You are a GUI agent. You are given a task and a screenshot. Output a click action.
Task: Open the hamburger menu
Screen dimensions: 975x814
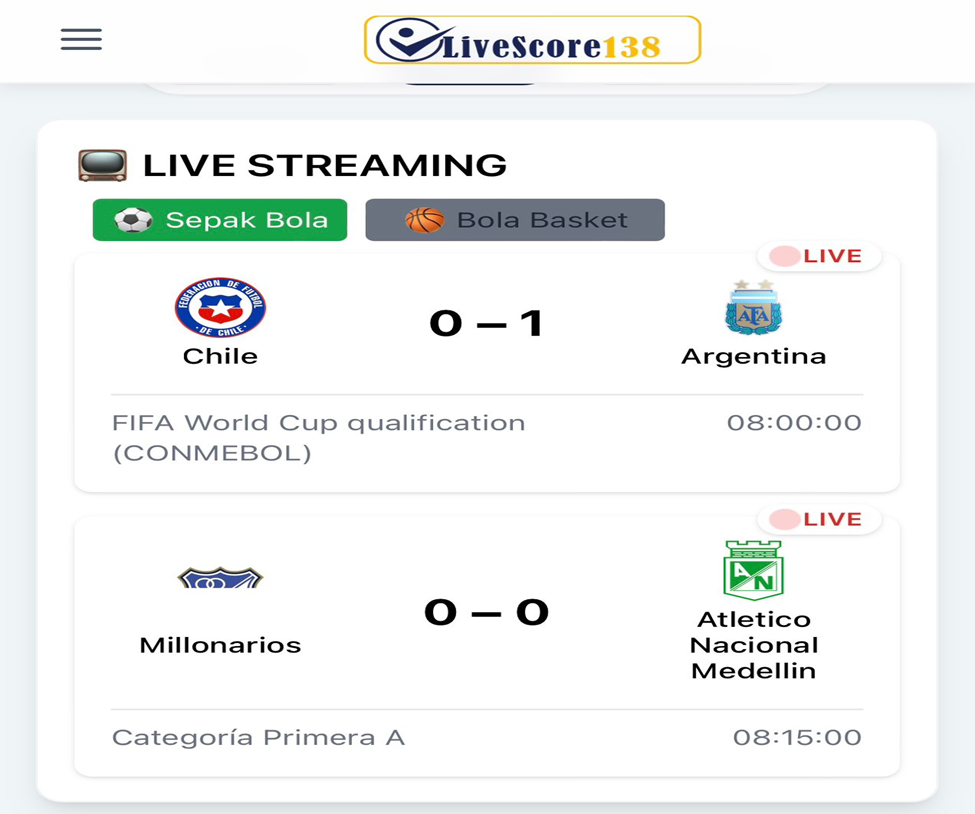tap(81, 40)
